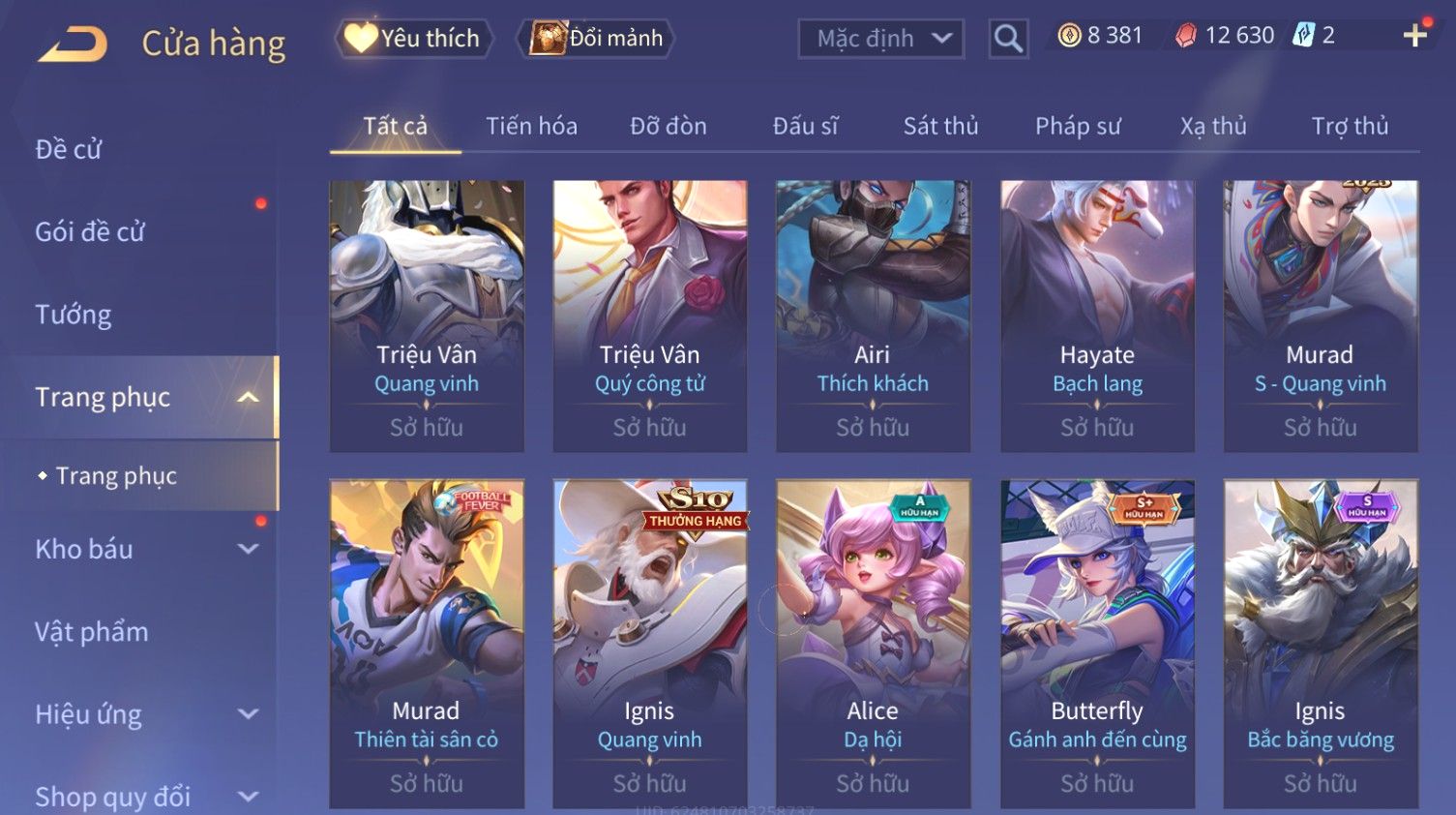This screenshot has width=1456, height=815.
Task: Open Gói đề cử in sidebar
Action: coord(90,232)
